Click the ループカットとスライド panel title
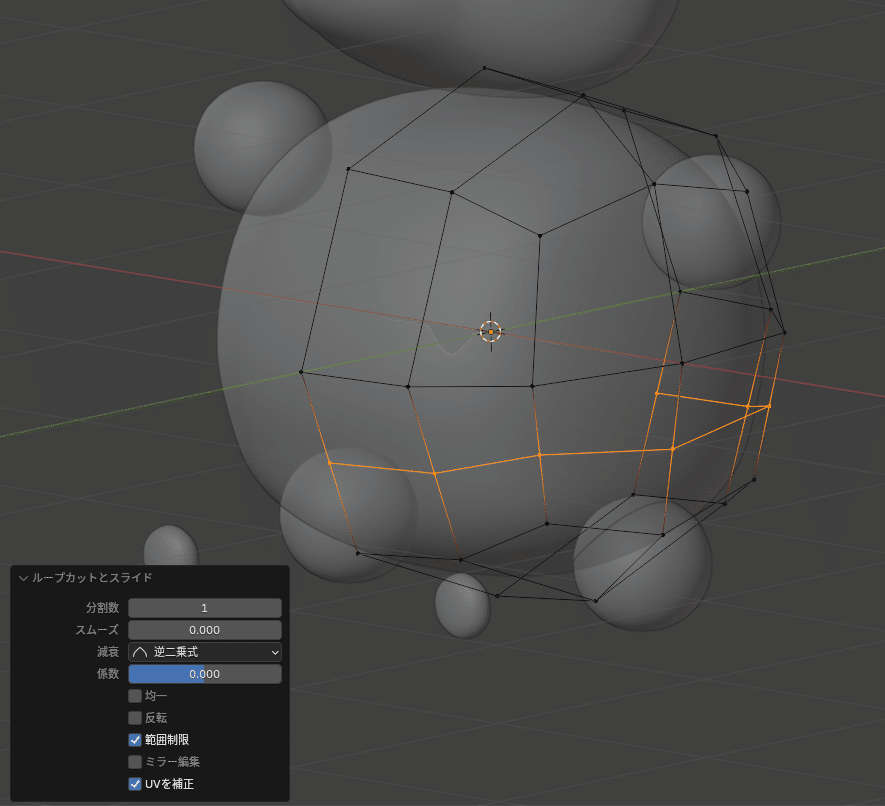This screenshot has width=885, height=806. 92,578
